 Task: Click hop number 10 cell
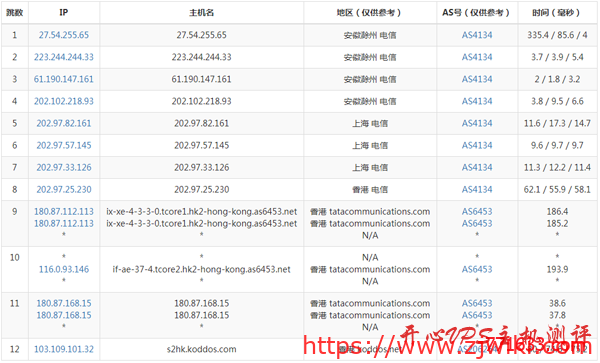(x=15, y=270)
